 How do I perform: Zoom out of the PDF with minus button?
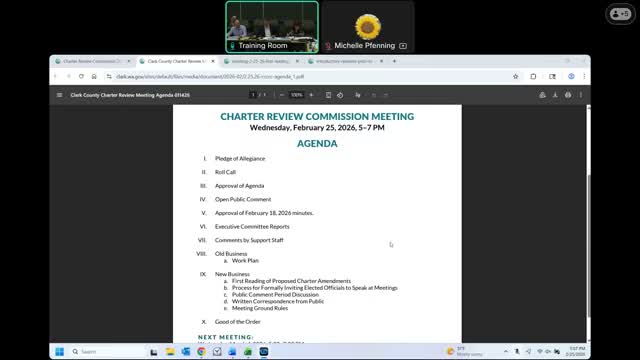click(x=282, y=95)
